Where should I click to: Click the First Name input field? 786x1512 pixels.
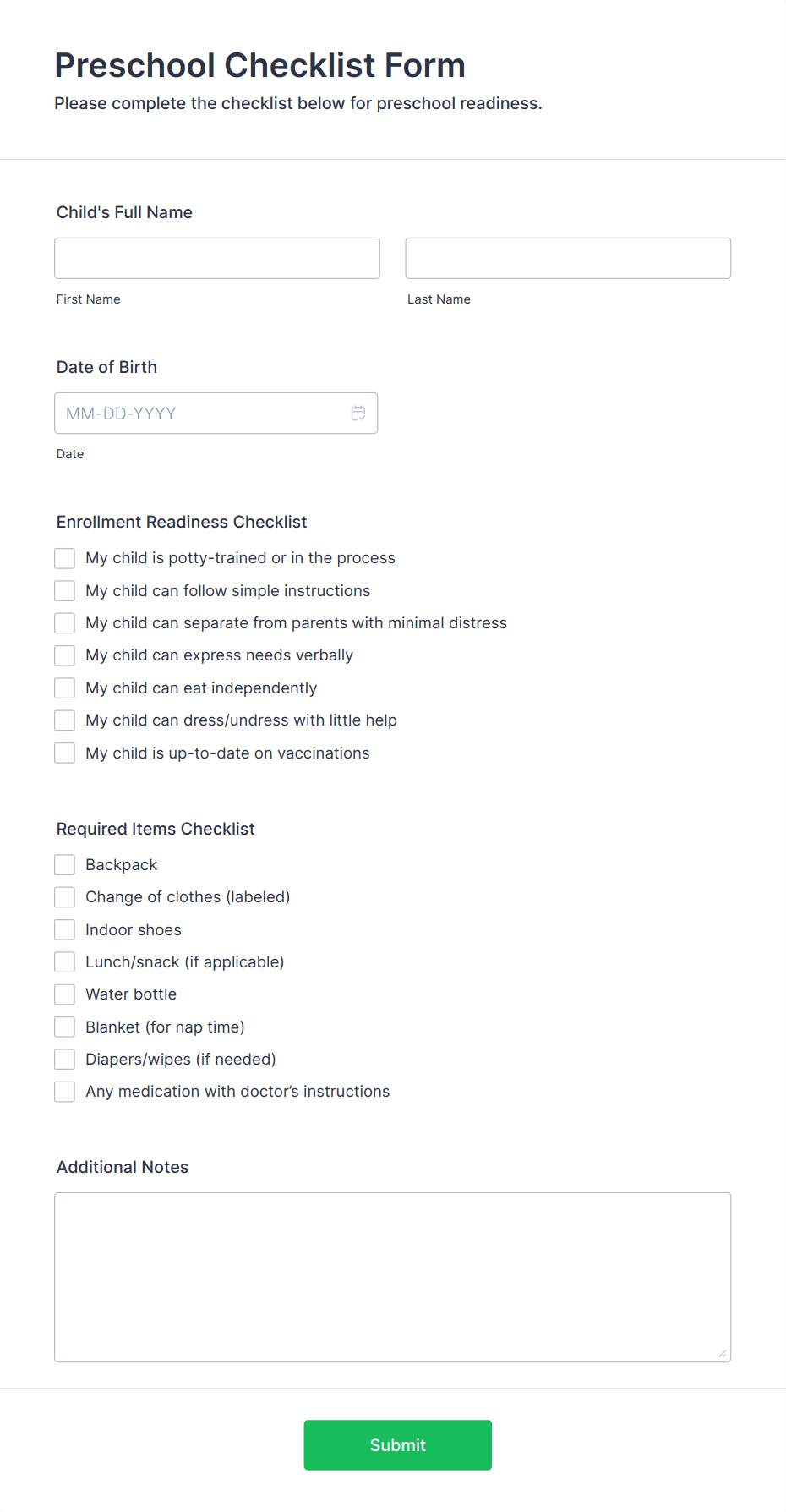[217, 258]
